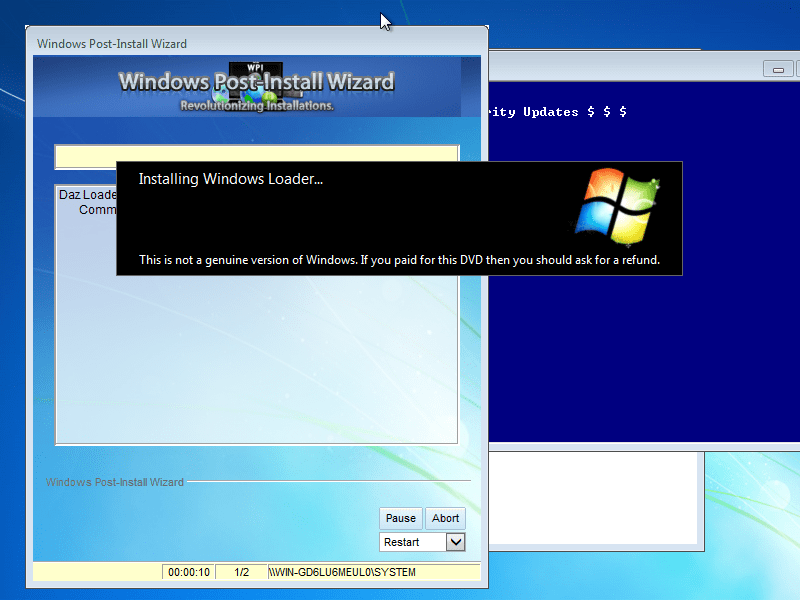Click the Daz Loader entry in install list
Image resolution: width=800 pixels, height=600 pixels.
tap(88, 194)
